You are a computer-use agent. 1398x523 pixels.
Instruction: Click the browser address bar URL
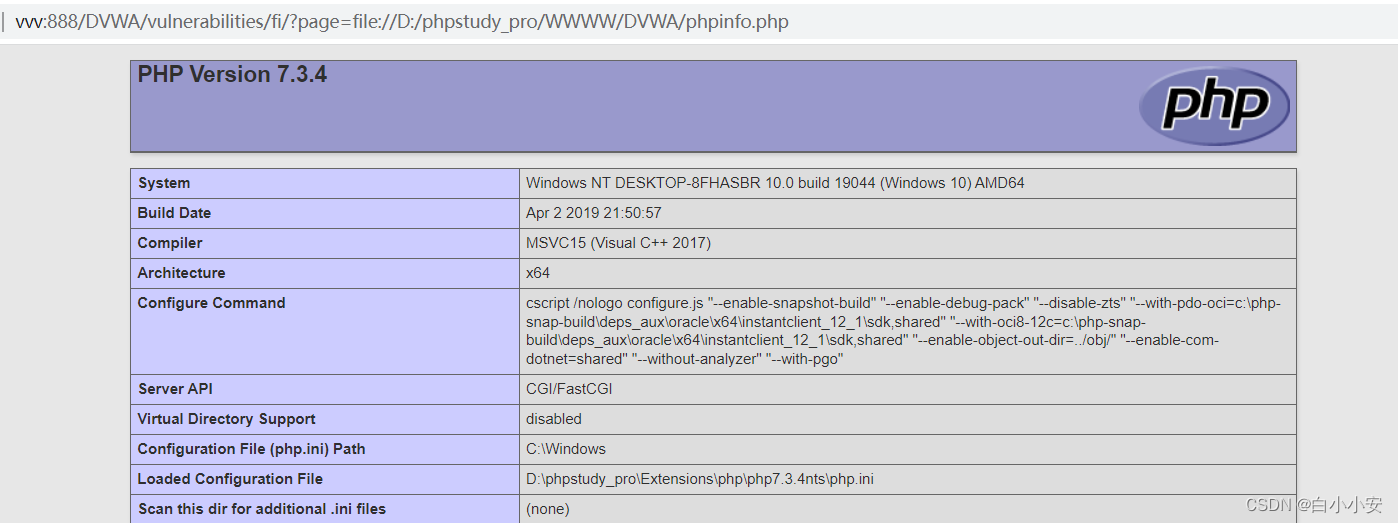point(402,21)
